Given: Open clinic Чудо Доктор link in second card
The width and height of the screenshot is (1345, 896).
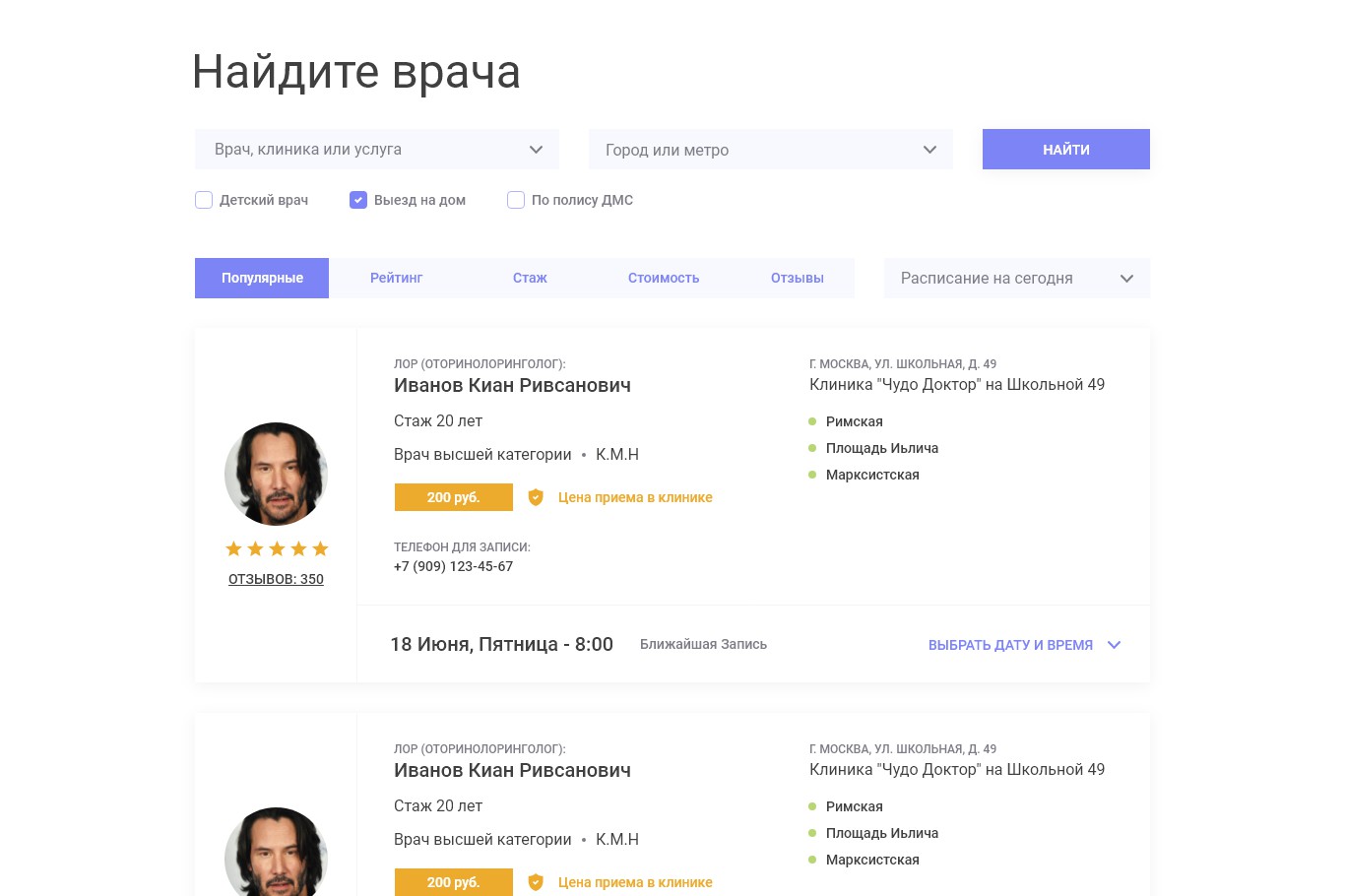Looking at the screenshot, I should click(957, 769).
